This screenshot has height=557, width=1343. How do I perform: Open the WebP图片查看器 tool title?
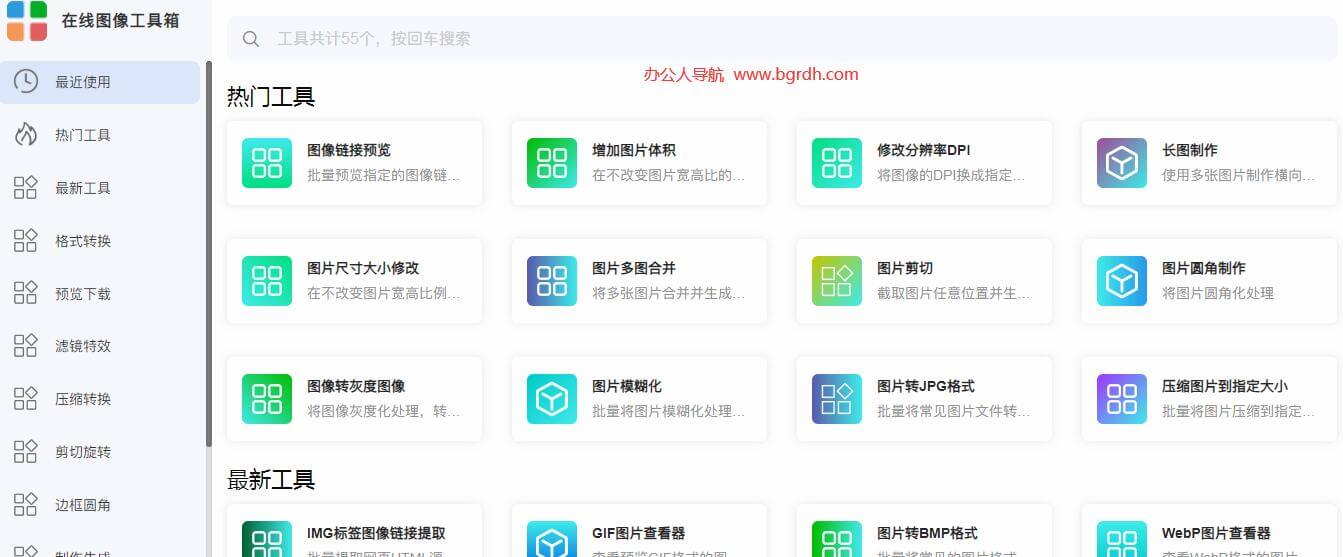click(x=1216, y=533)
